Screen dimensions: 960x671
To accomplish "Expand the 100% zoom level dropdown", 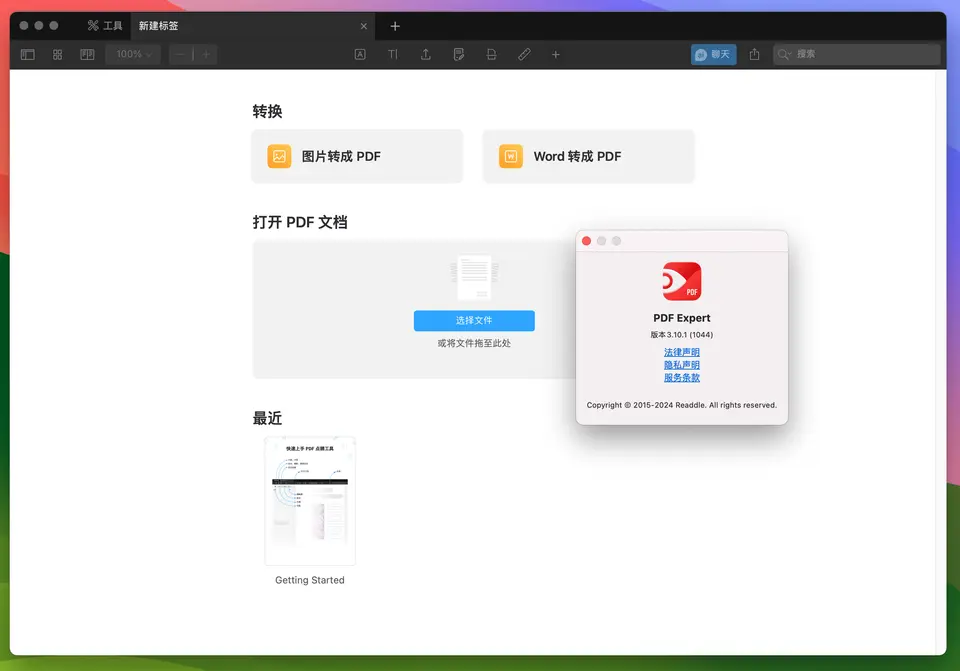I will [133, 54].
